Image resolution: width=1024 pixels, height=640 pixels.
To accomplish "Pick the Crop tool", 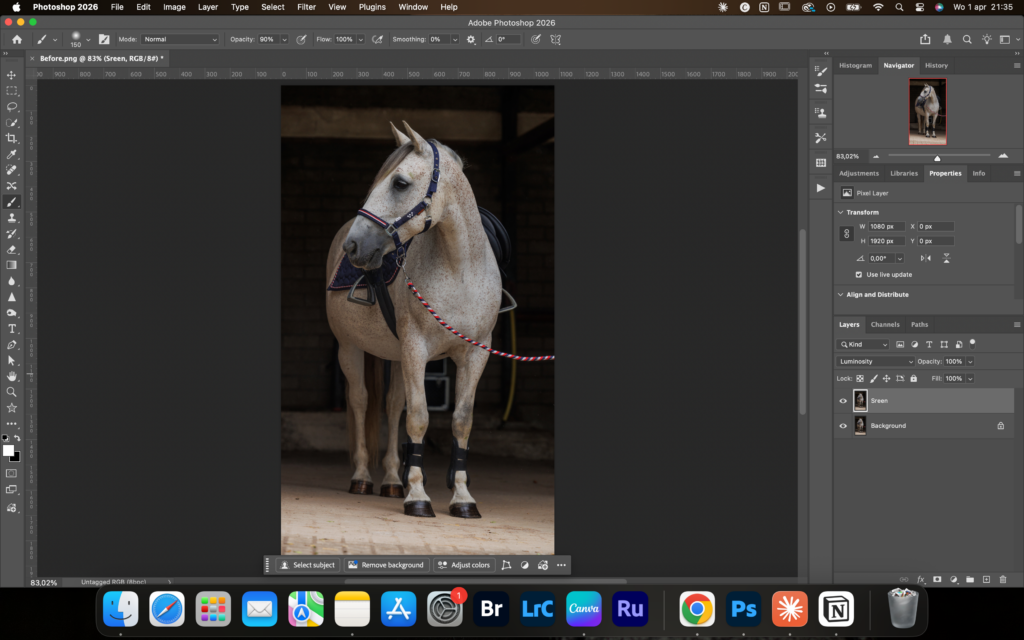I will coord(12,138).
